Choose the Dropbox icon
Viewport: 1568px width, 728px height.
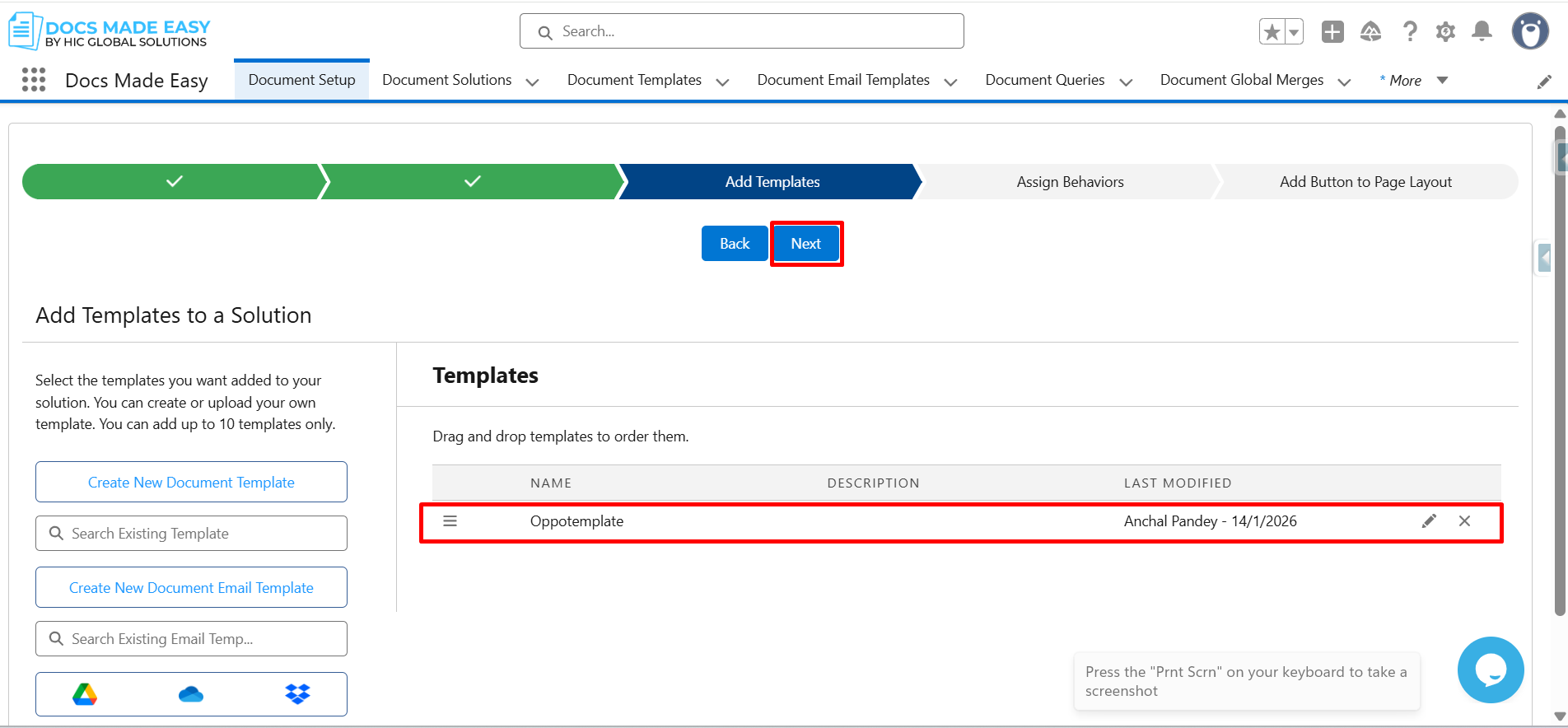point(297,694)
